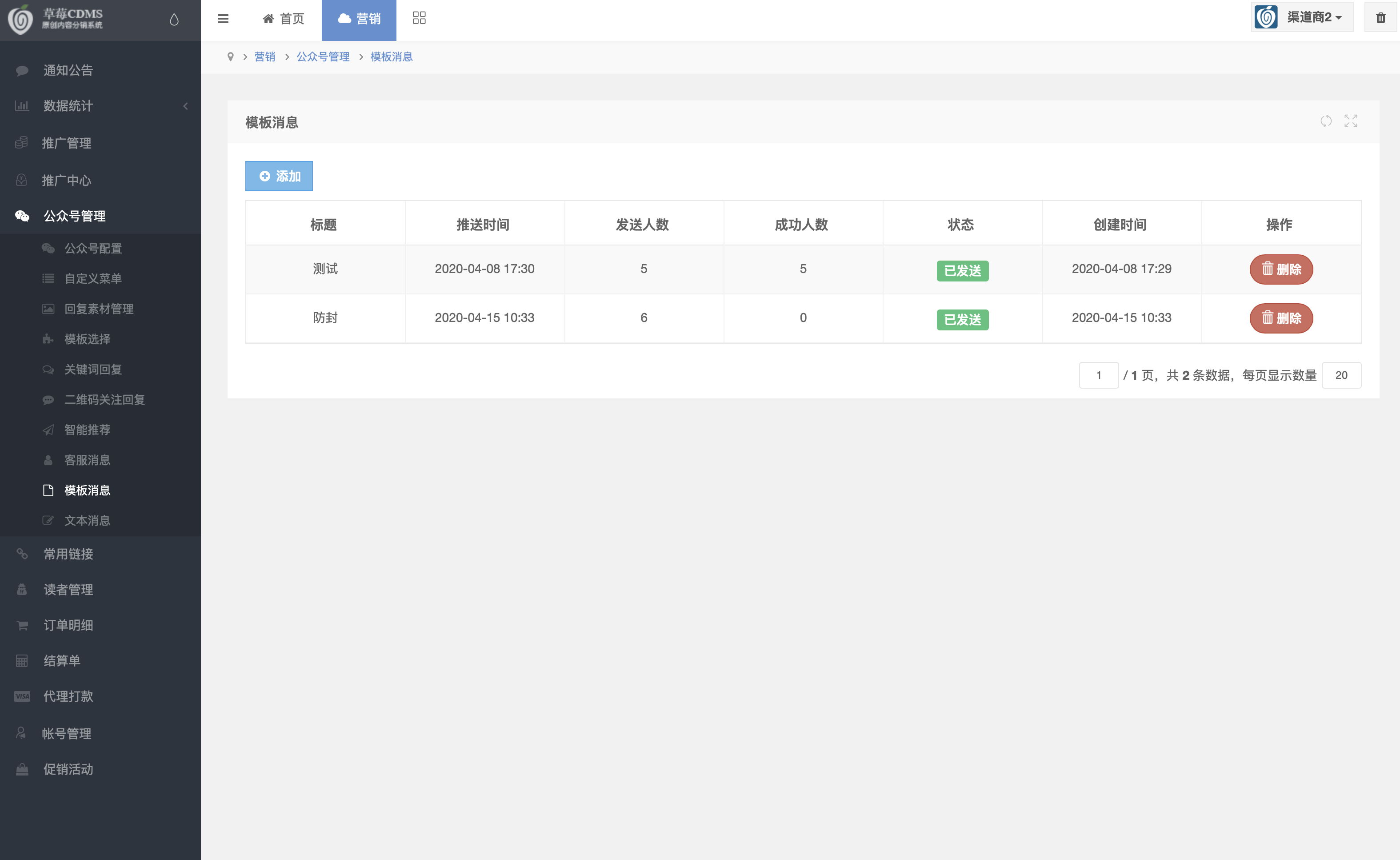The height and width of the screenshot is (860, 1400).
Task: Click the trash icon in top-right corner
Action: [1381, 18]
